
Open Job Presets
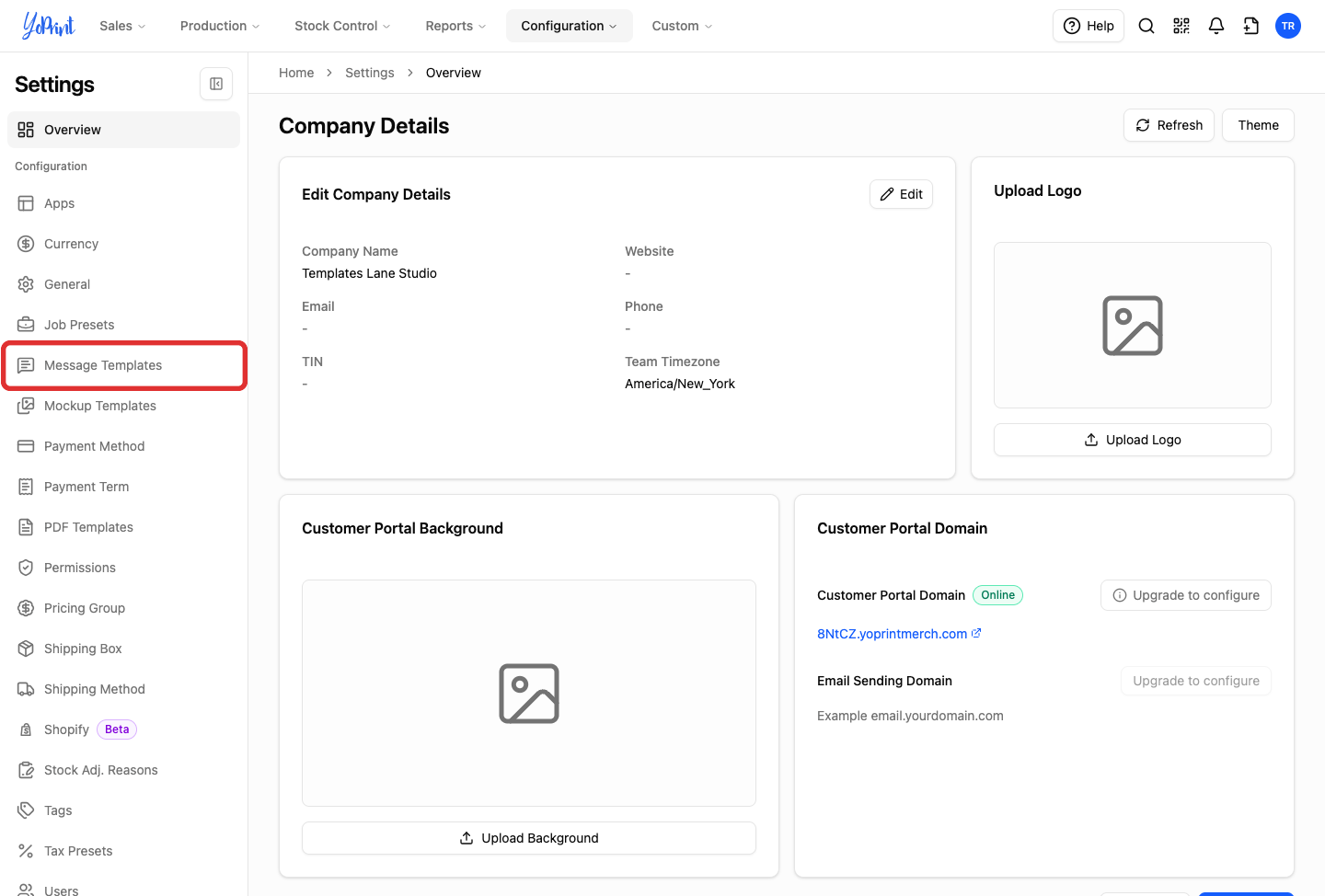(123, 325)
